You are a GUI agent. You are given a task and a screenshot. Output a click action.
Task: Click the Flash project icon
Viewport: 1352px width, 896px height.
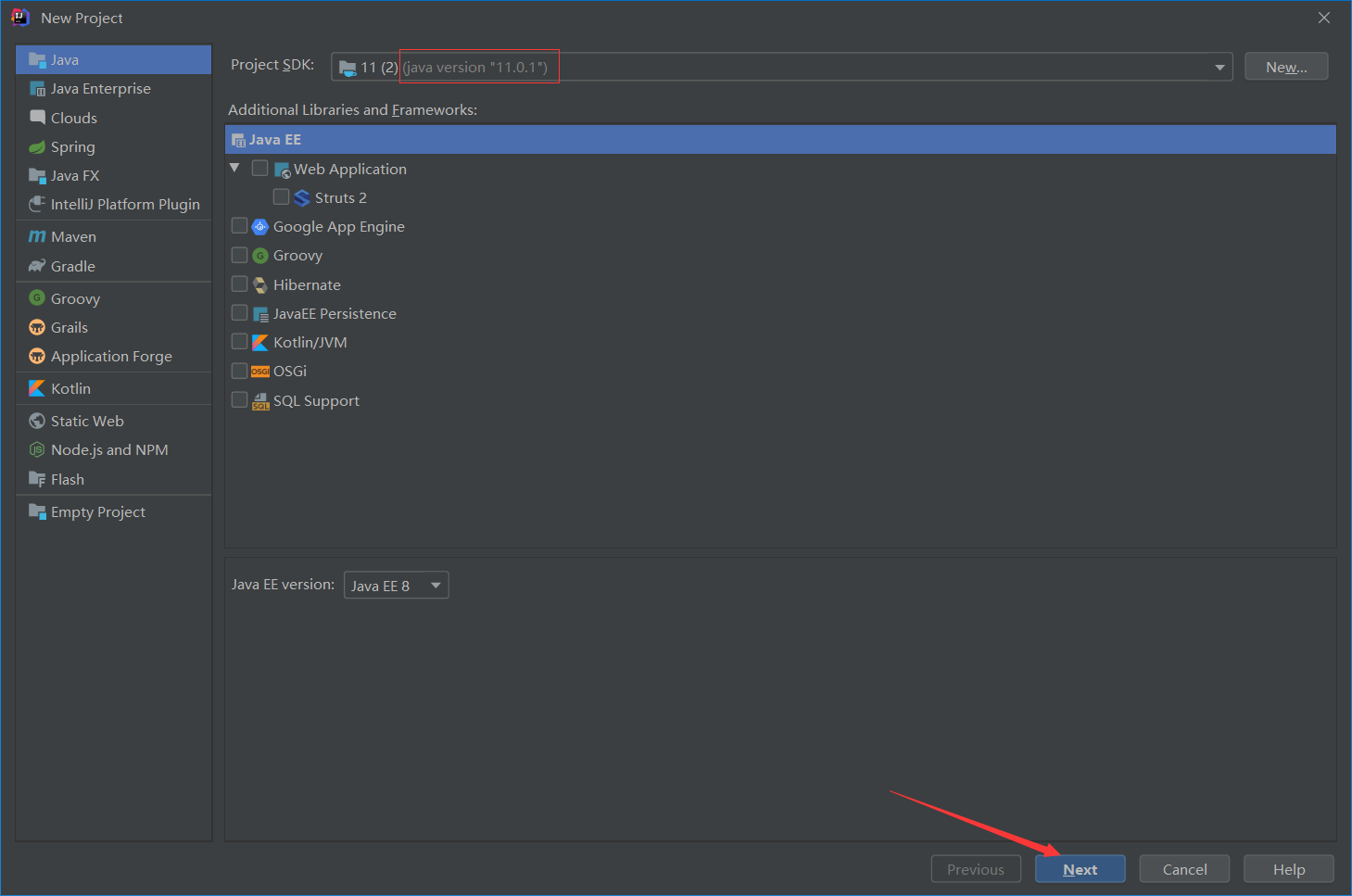point(37,479)
